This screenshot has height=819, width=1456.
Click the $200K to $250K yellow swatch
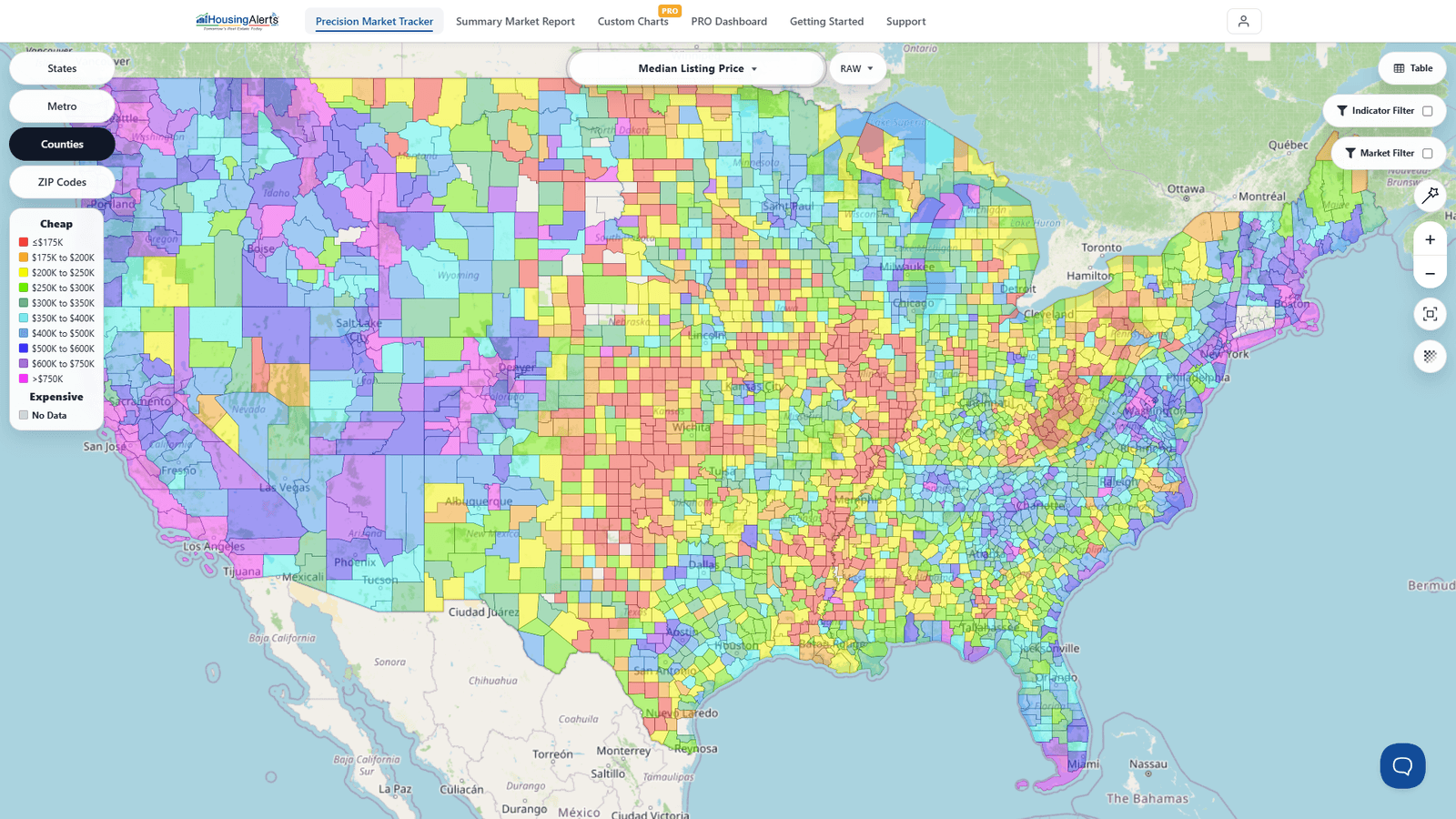(x=24, y=273)
